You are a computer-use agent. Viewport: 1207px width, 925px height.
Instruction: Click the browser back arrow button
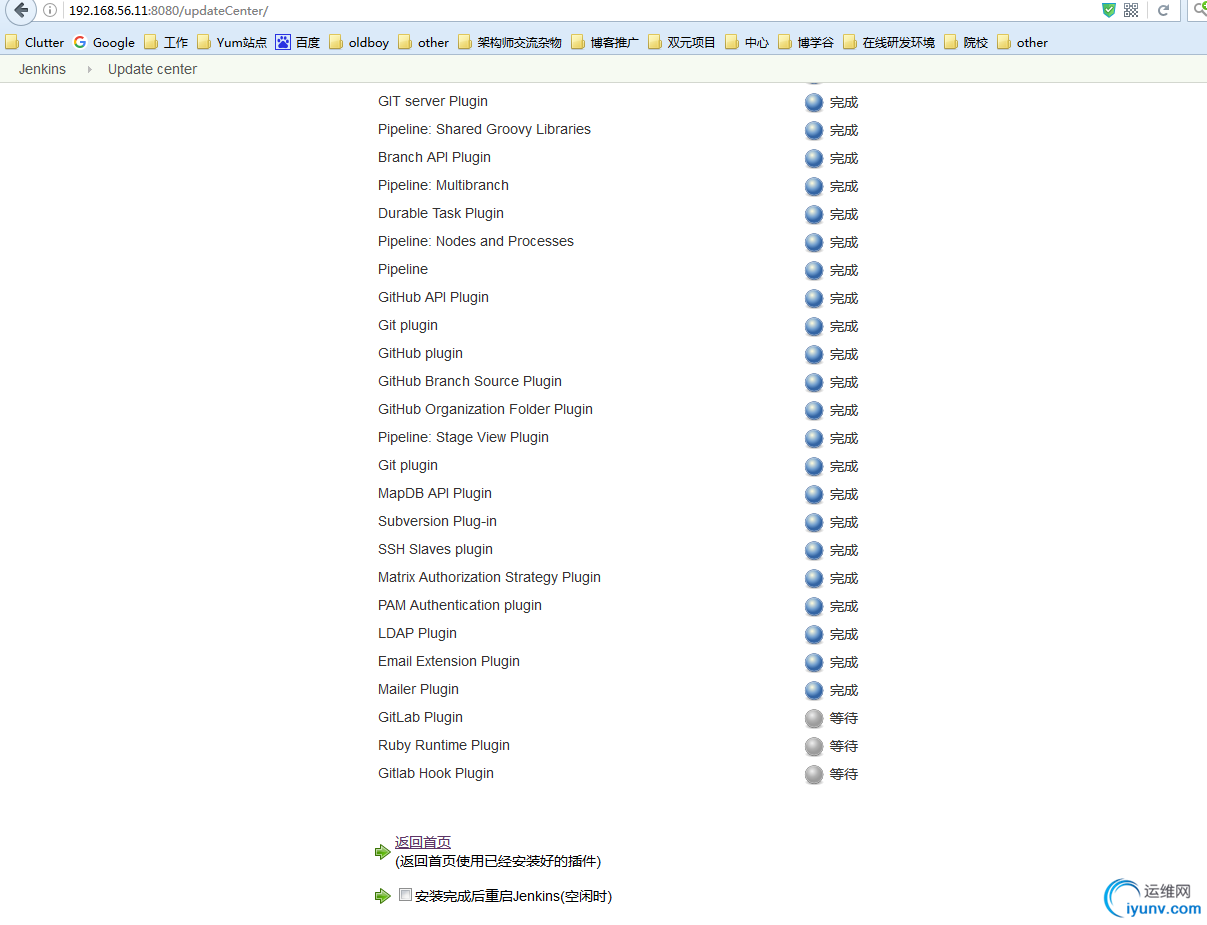coord(20,10)
